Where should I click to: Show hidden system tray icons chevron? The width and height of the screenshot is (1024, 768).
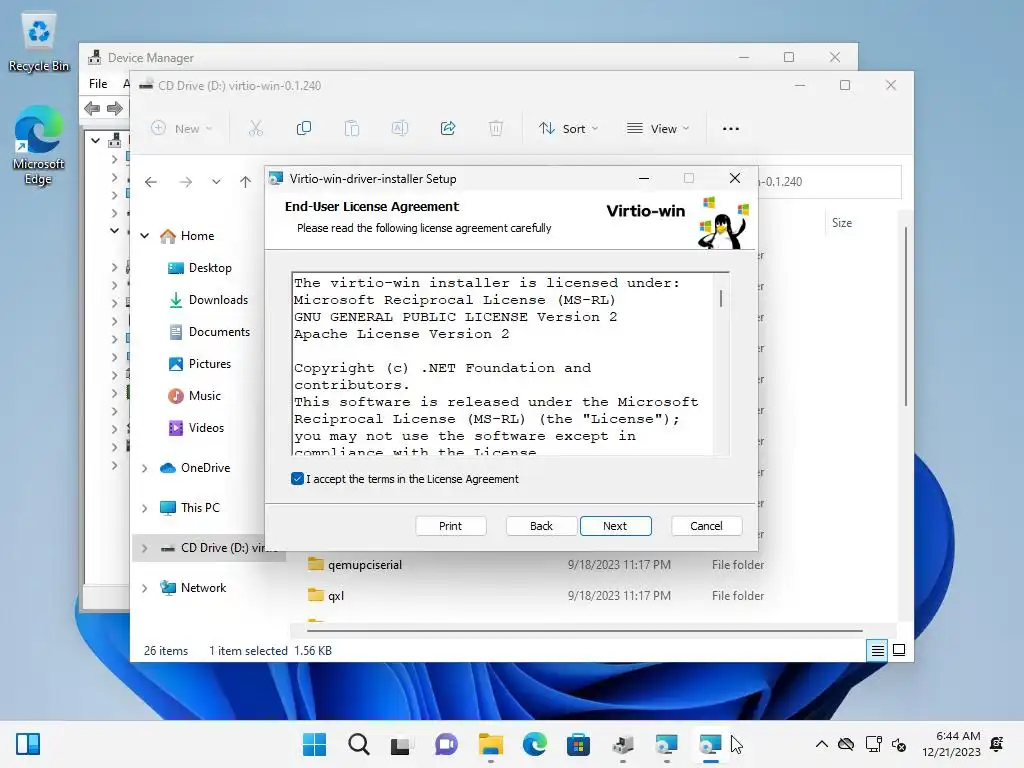(822, 744)
